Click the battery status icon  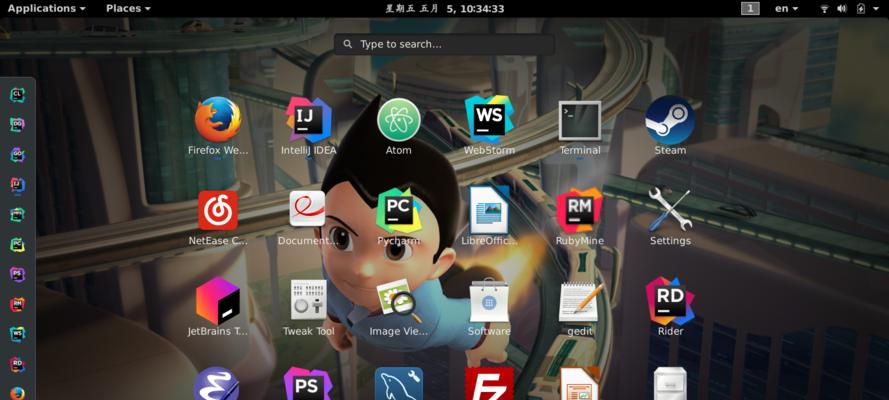tap(861, 8)
